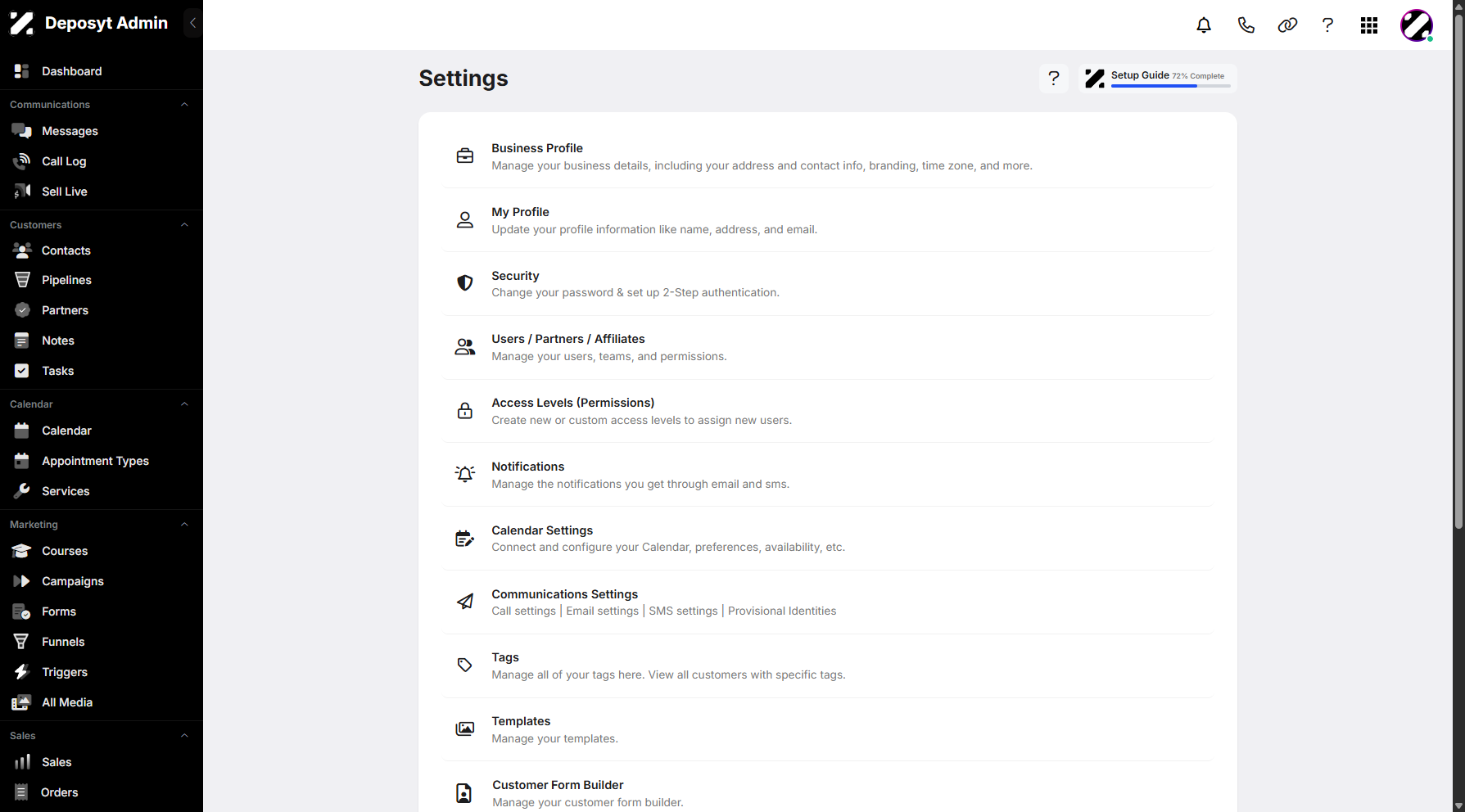This screenshot has width=1465, height=812.
Task: Click the help button beside Setup Guide
Action: pos(1054,78)
